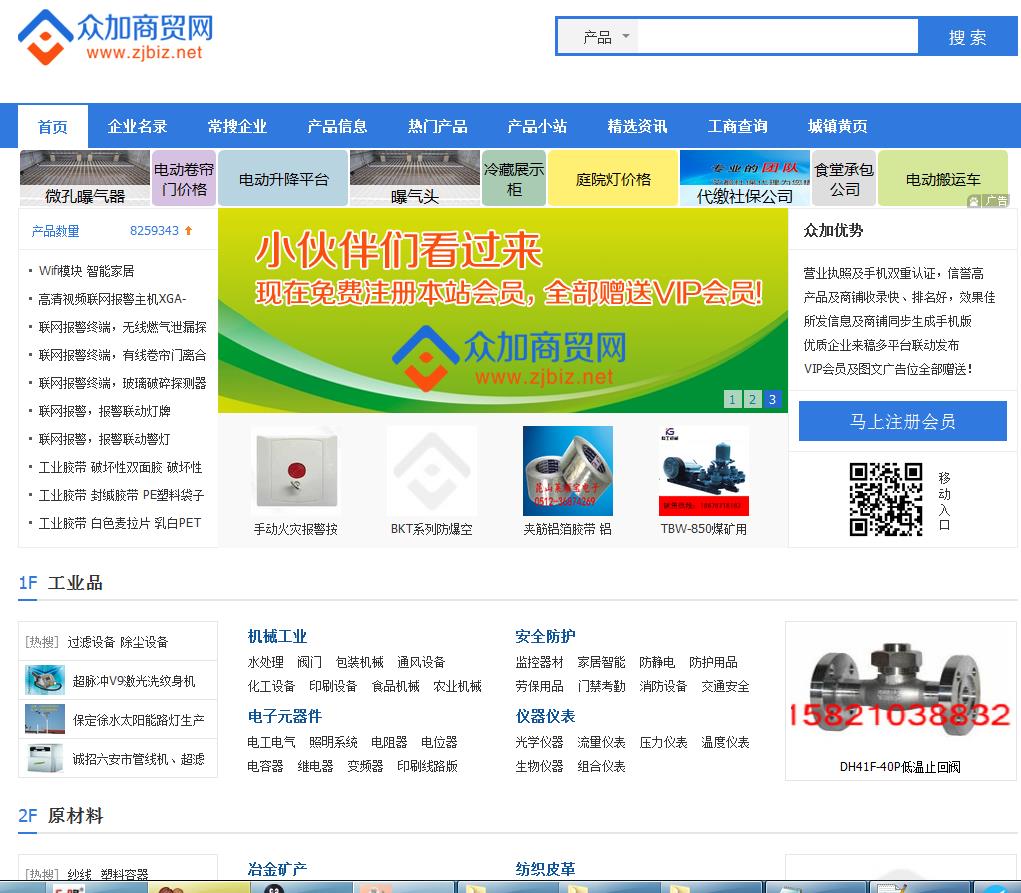Click the TBW-850 mud pump image
The width and height of the screenshot is (1021, 893).
[703, 471]
